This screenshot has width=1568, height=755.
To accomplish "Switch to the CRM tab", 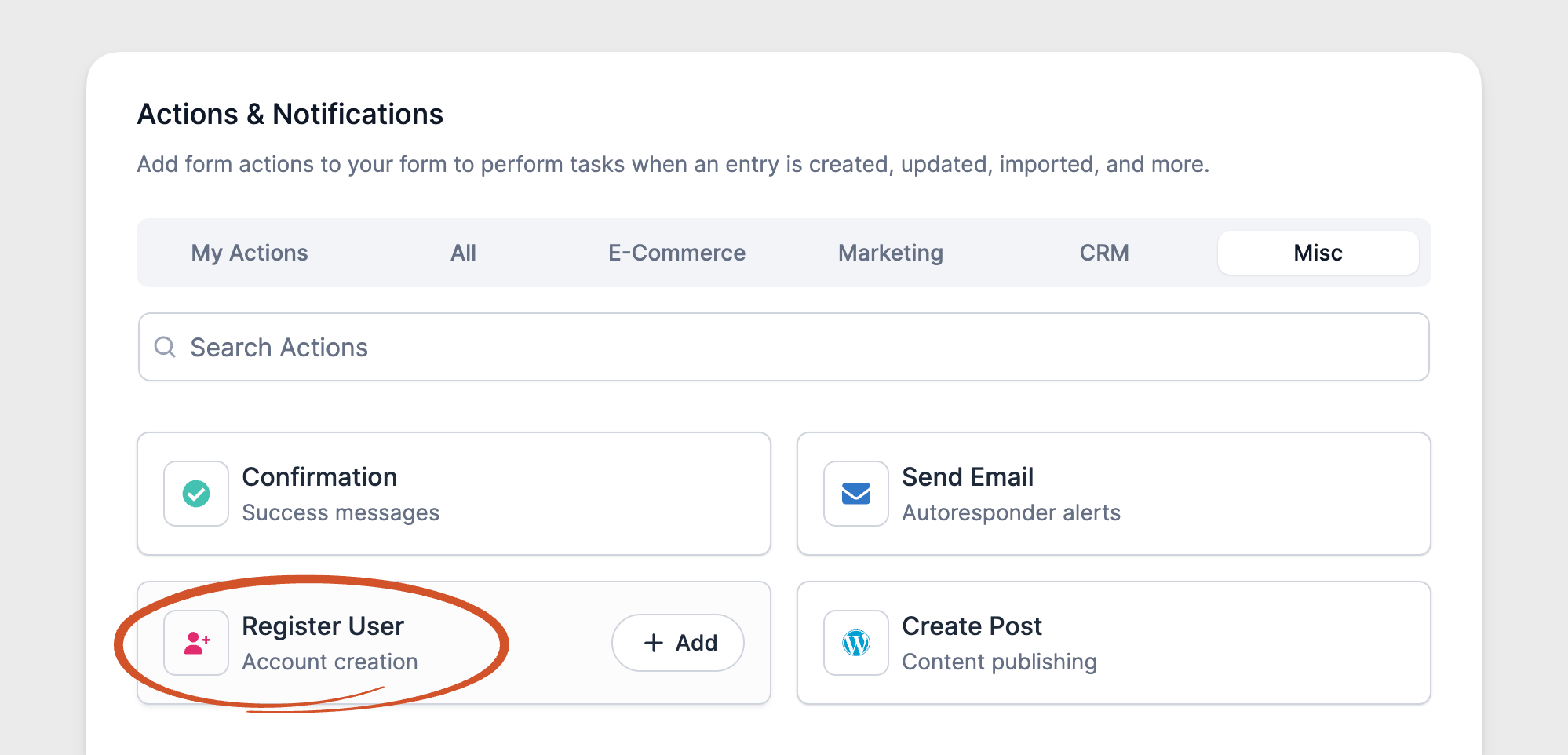I will tap(1104, 253).
